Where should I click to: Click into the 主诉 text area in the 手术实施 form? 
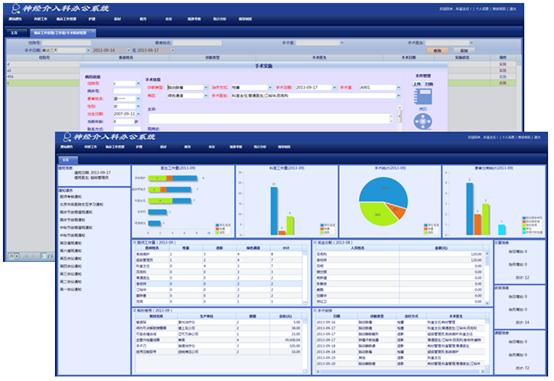click(271, 118)
